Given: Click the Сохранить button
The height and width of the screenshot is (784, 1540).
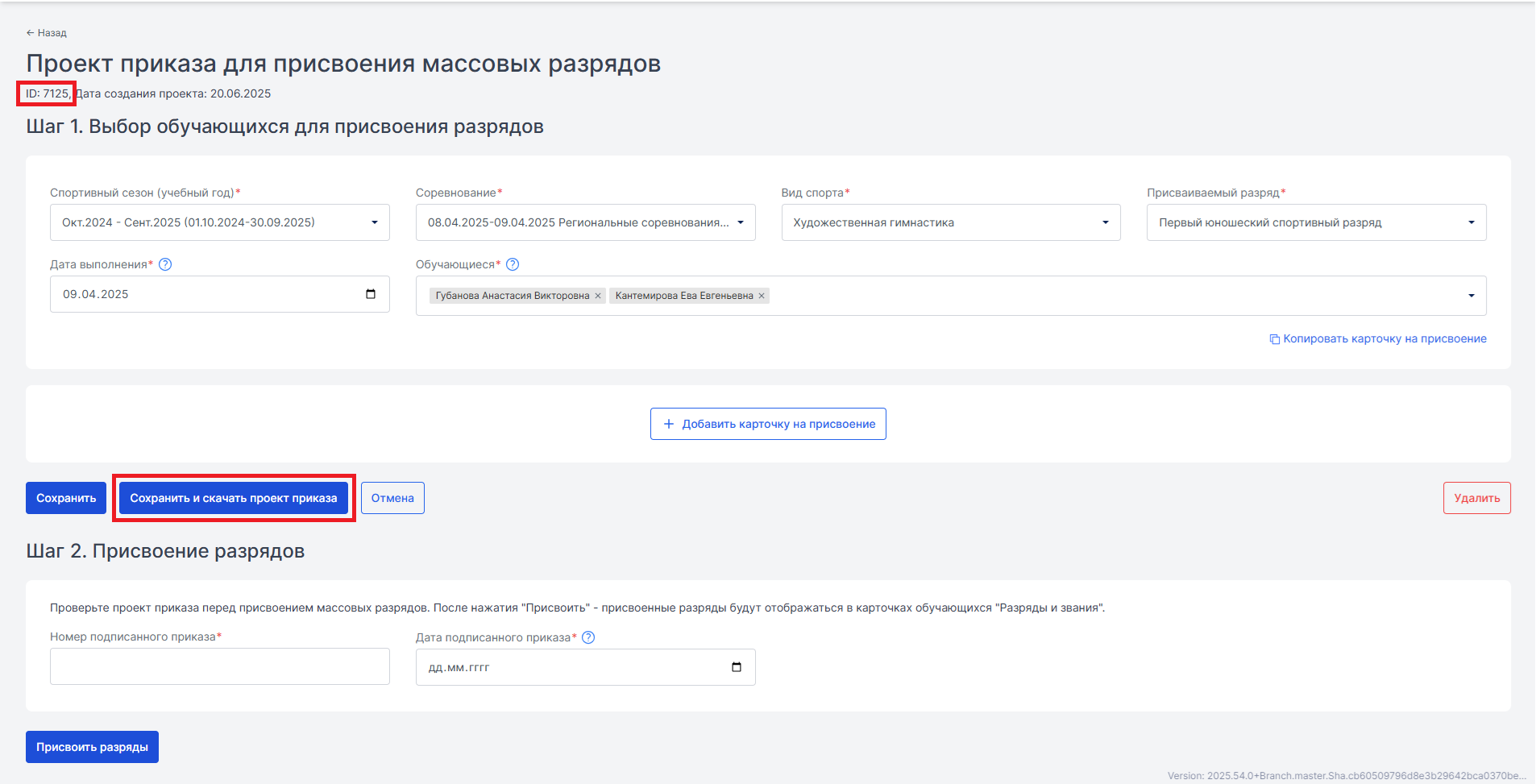Looking at the screenshot, I should coord(66,498).
